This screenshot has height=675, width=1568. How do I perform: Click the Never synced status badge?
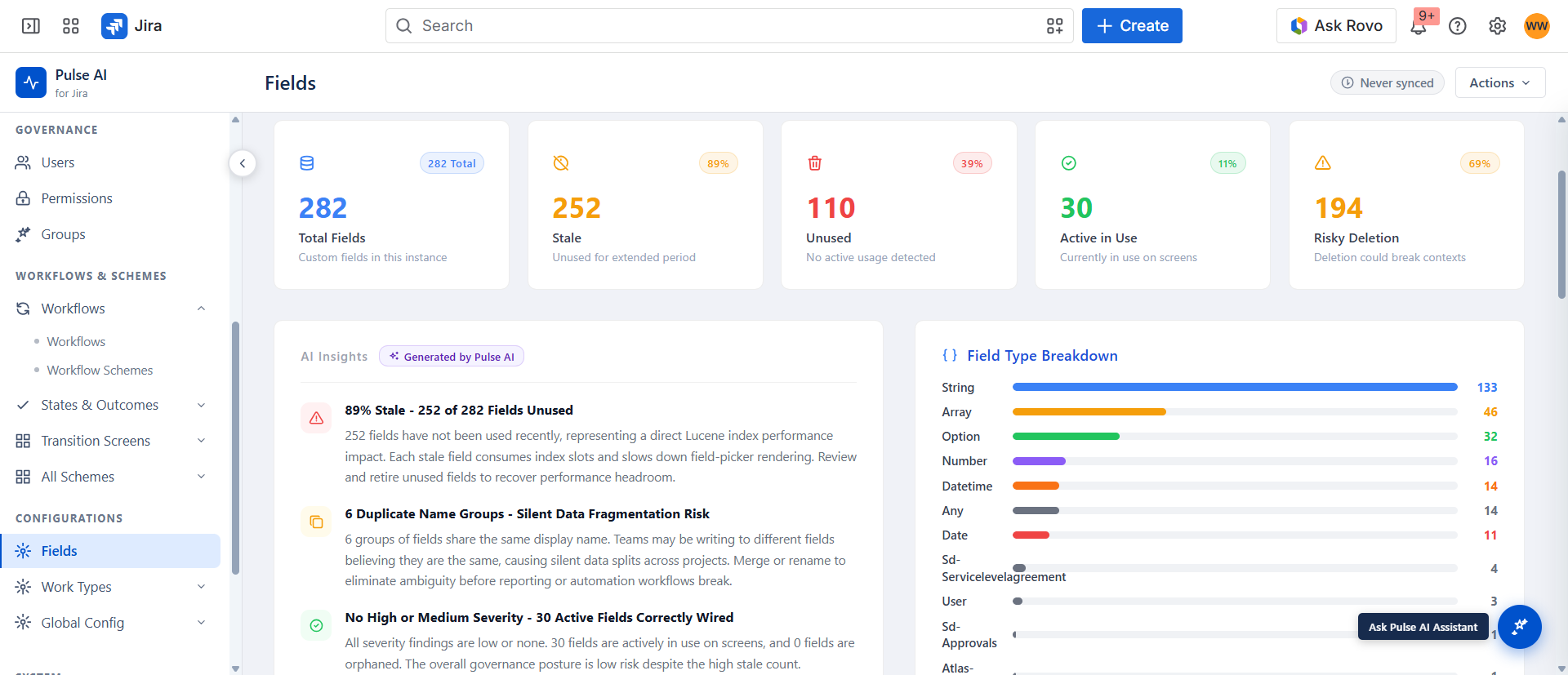click(x=1388, y=82)
